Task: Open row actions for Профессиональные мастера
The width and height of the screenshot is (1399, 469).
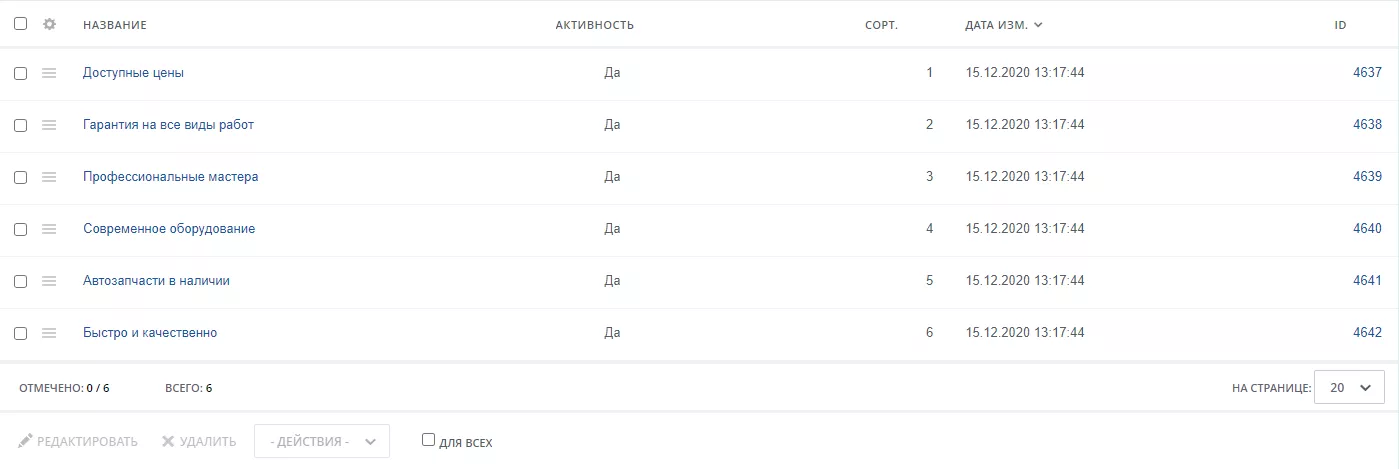Action: tap(49, 177)
